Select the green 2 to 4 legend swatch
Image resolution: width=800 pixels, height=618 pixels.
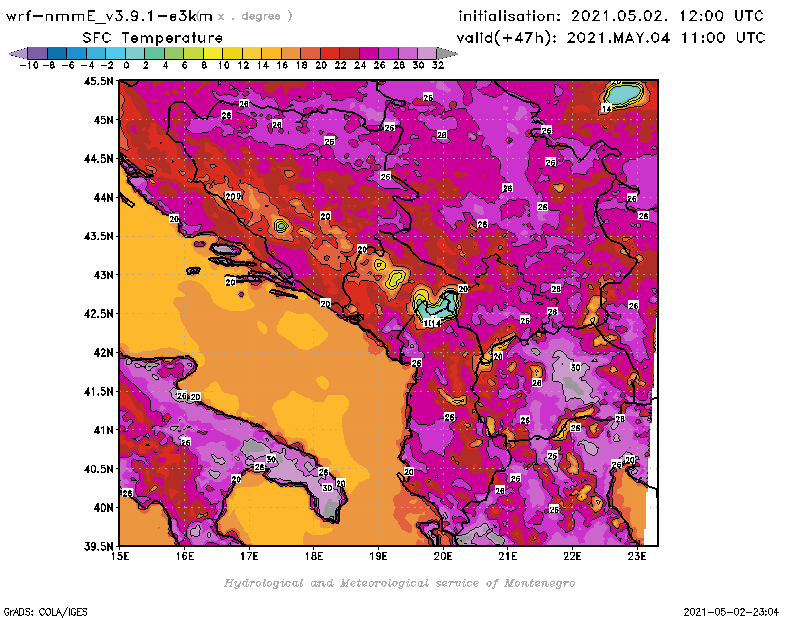[154, 53]
